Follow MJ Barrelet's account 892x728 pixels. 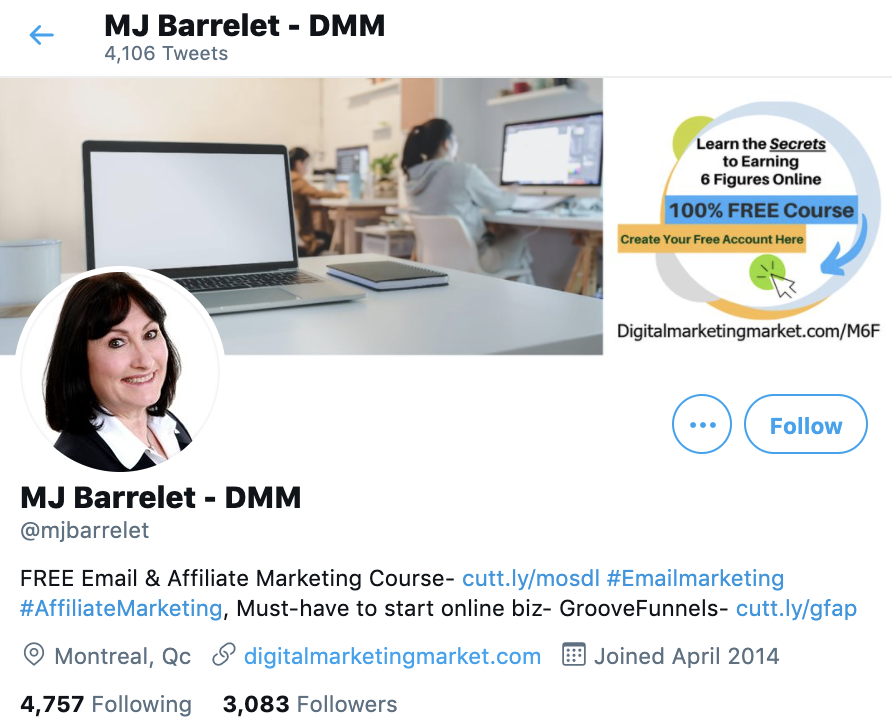point(806,424)
